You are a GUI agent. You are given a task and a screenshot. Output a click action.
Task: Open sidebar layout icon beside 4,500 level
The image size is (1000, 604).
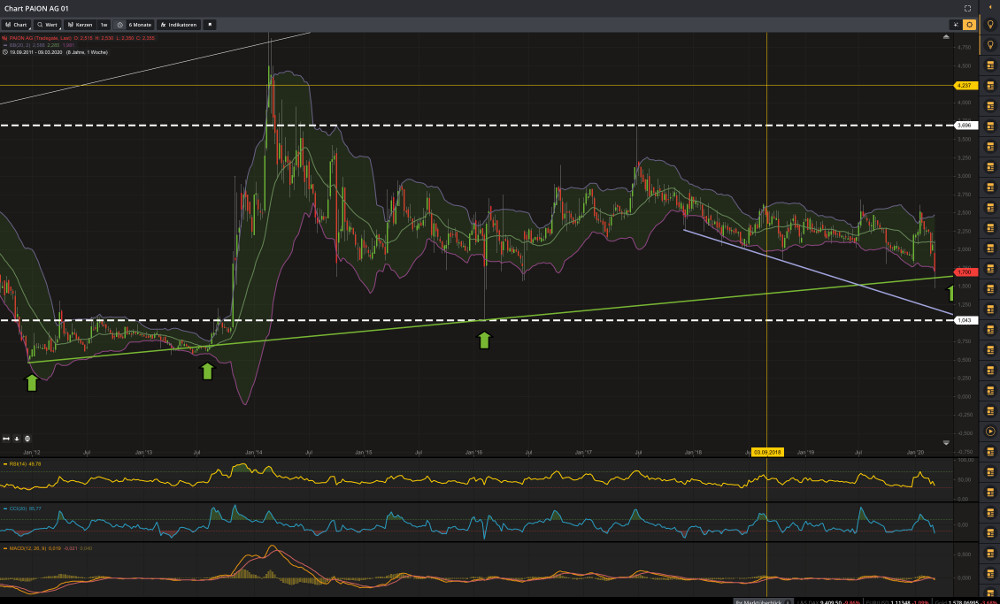(990, 66)
